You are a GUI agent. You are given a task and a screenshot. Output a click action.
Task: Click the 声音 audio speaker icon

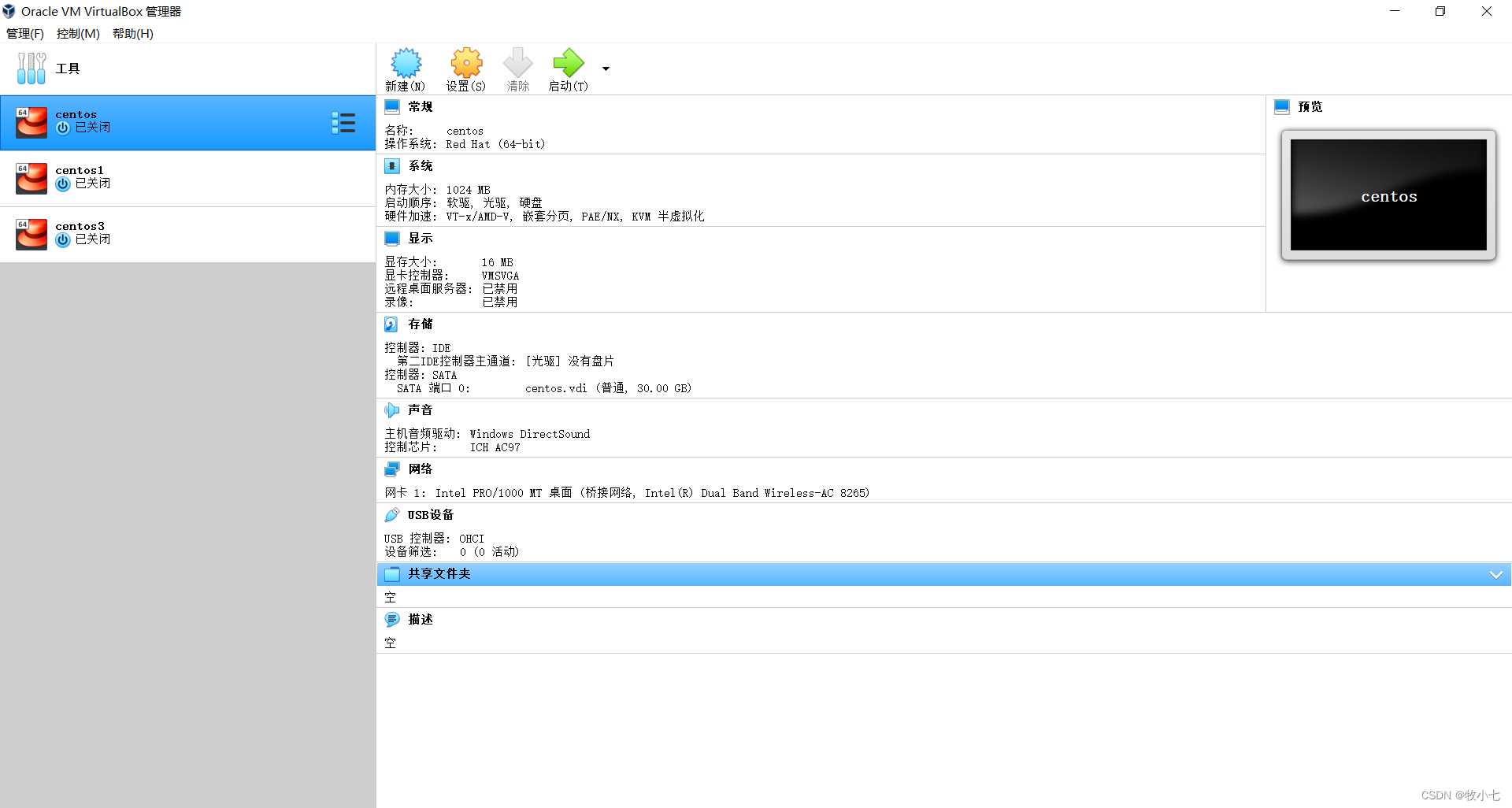pos(392,410)
